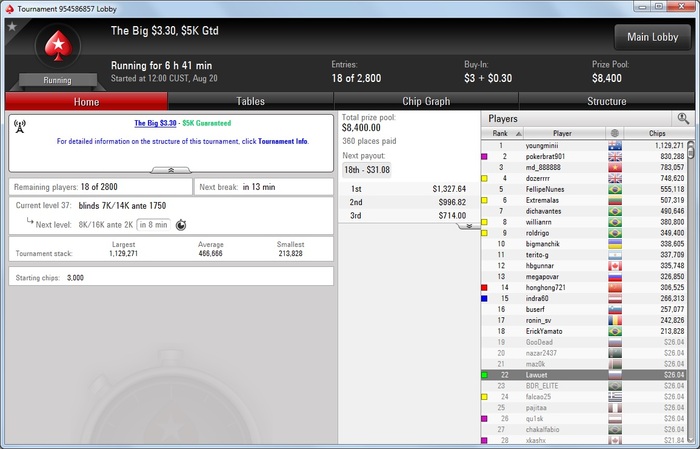This screenshot has width=700, height=449.
Task: Click the 'in 8 min' level timer
Action: click(153, 224)
